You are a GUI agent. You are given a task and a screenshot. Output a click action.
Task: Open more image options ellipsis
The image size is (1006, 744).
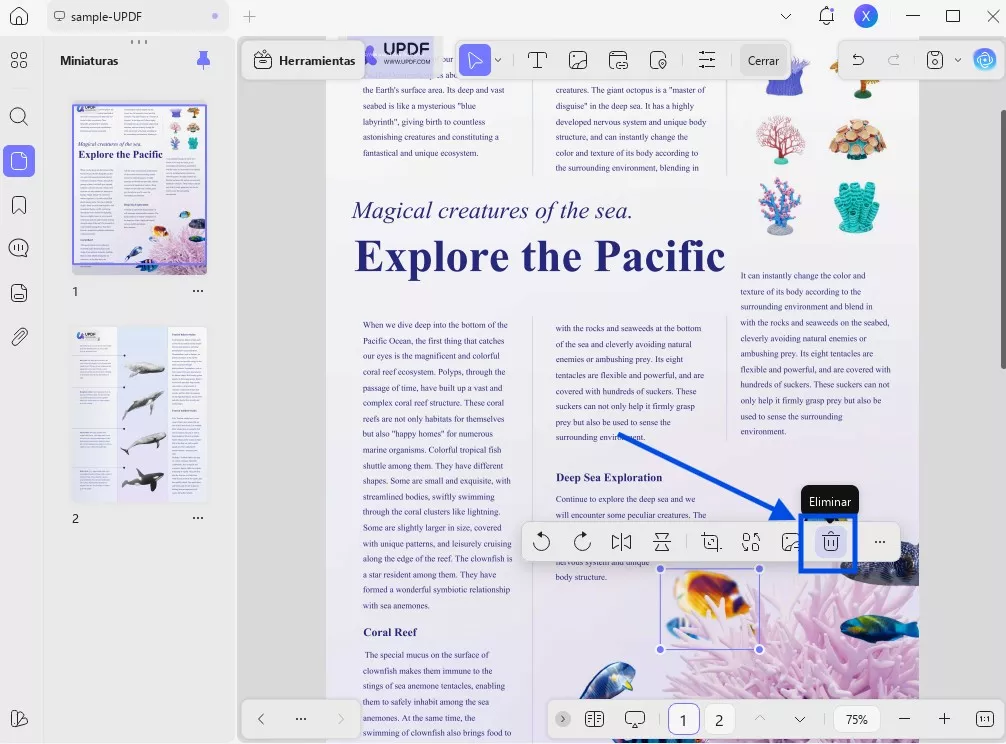880,542
